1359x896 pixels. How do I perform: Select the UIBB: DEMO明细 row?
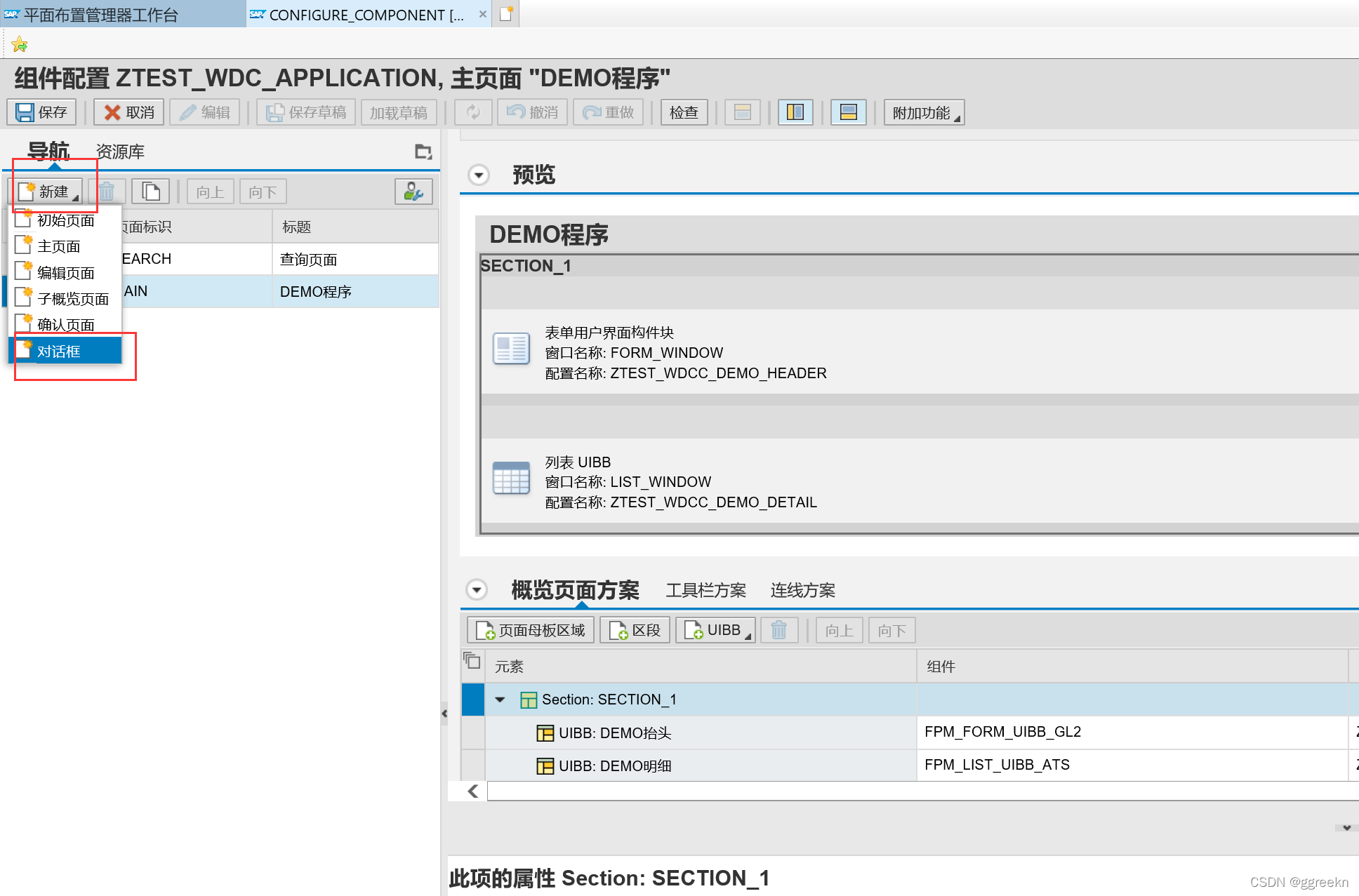click(x=700, y=765)
